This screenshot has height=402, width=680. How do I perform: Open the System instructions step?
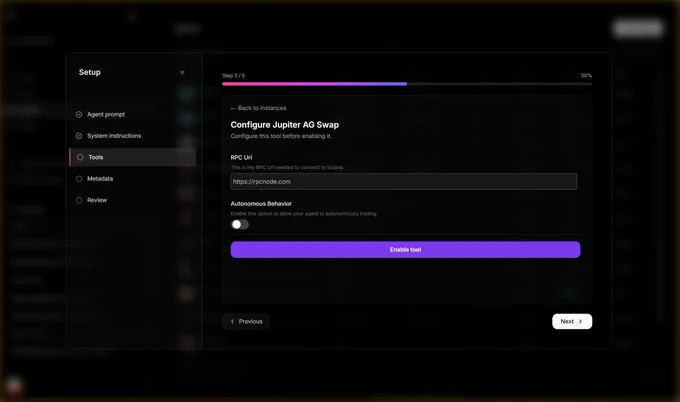pos(114,136)
